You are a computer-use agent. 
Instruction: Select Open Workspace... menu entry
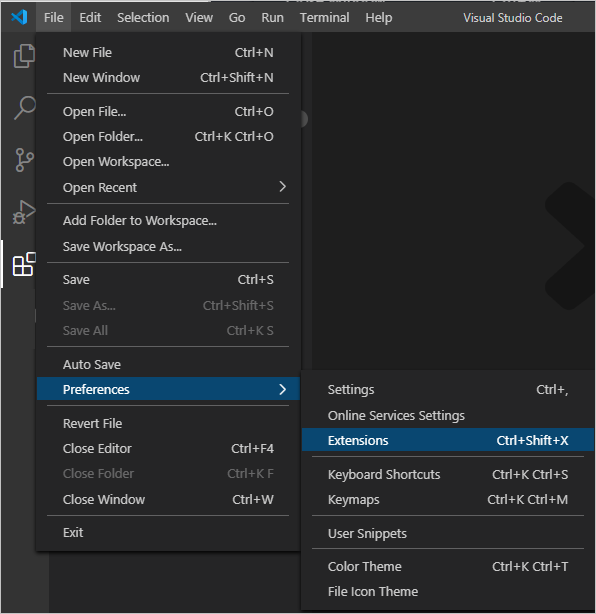[x=168, y=162]
